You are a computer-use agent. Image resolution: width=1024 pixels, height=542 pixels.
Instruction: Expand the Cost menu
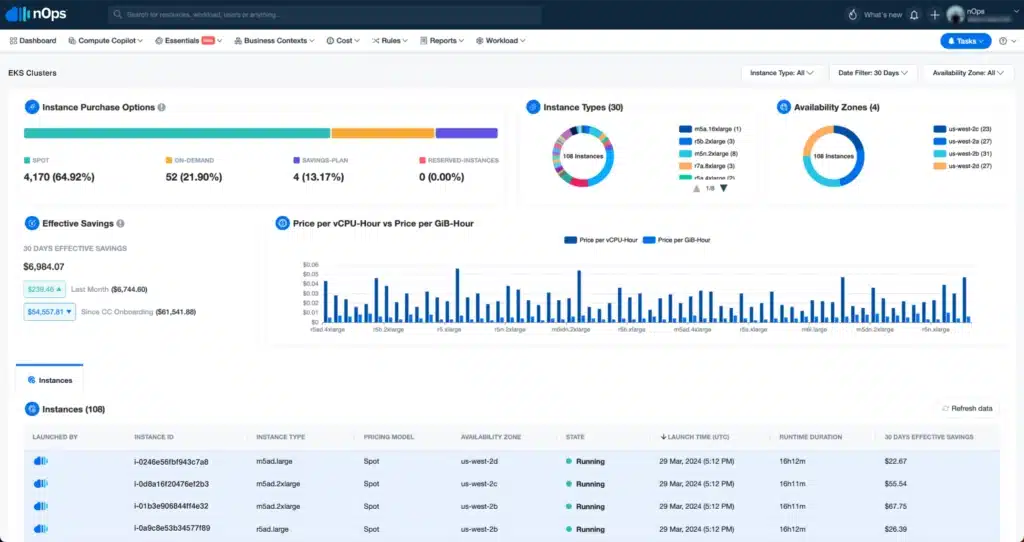pyautogui.click(x=343, y=40)
